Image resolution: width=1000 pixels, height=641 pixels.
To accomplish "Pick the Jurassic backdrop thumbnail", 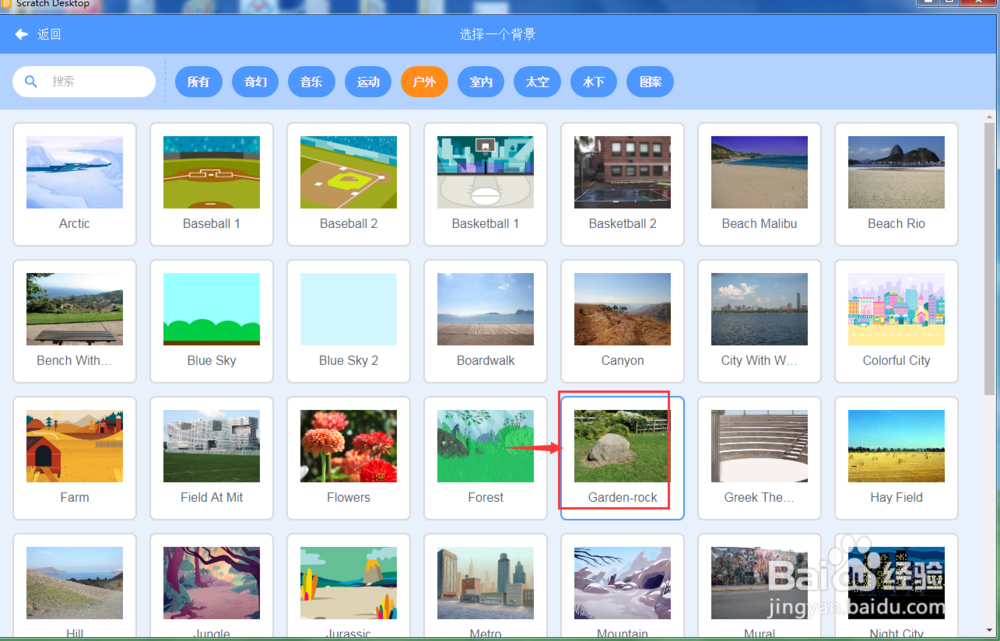I will coord(348,583).
